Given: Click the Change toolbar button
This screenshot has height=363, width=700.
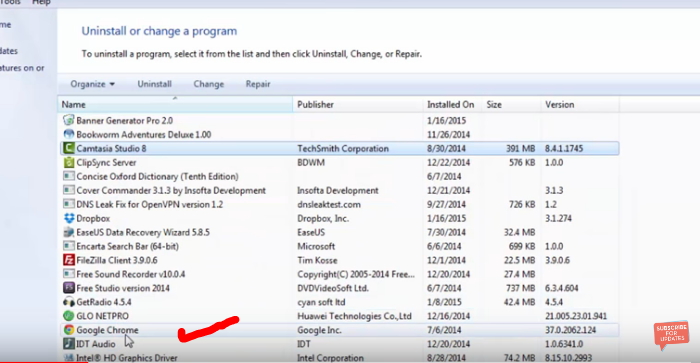Looking at the screenshot, I should [x=208, y=84].
